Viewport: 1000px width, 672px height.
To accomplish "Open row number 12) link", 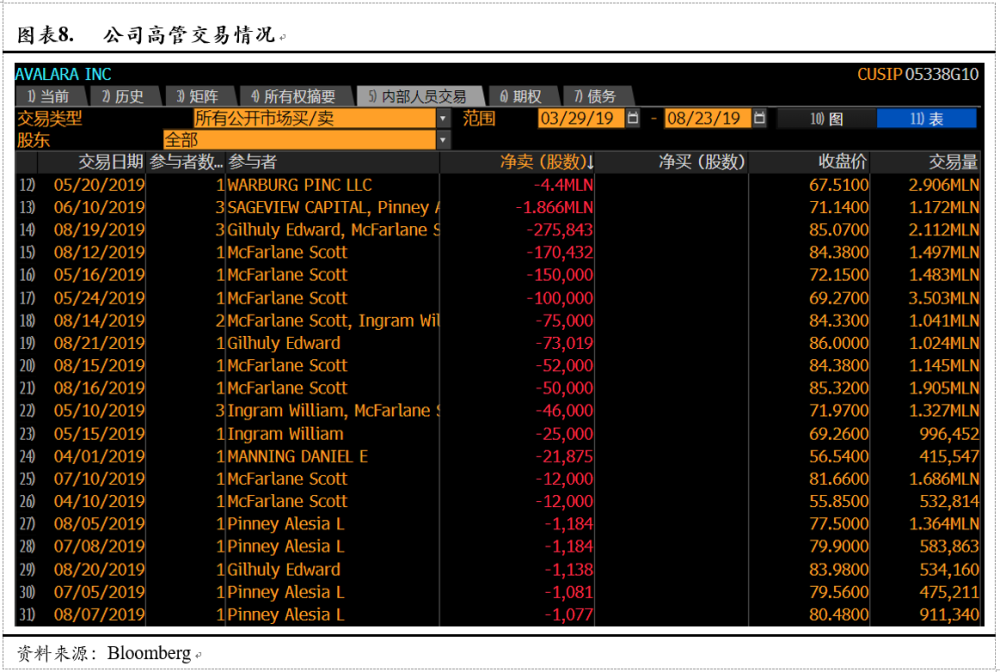I will pyautogui.click(x=27, y=185).
